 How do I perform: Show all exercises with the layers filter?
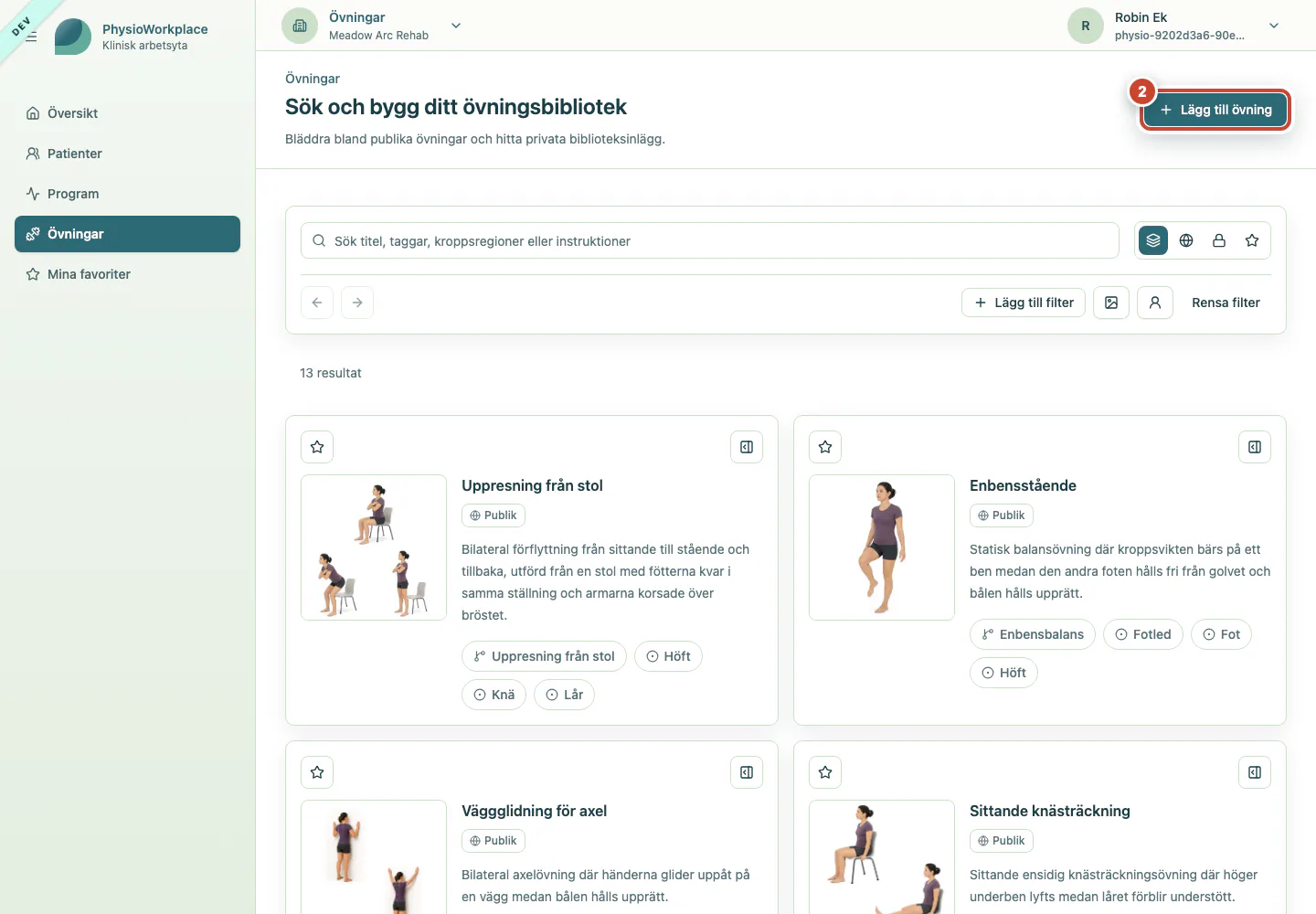click(x=1153, y=240)
